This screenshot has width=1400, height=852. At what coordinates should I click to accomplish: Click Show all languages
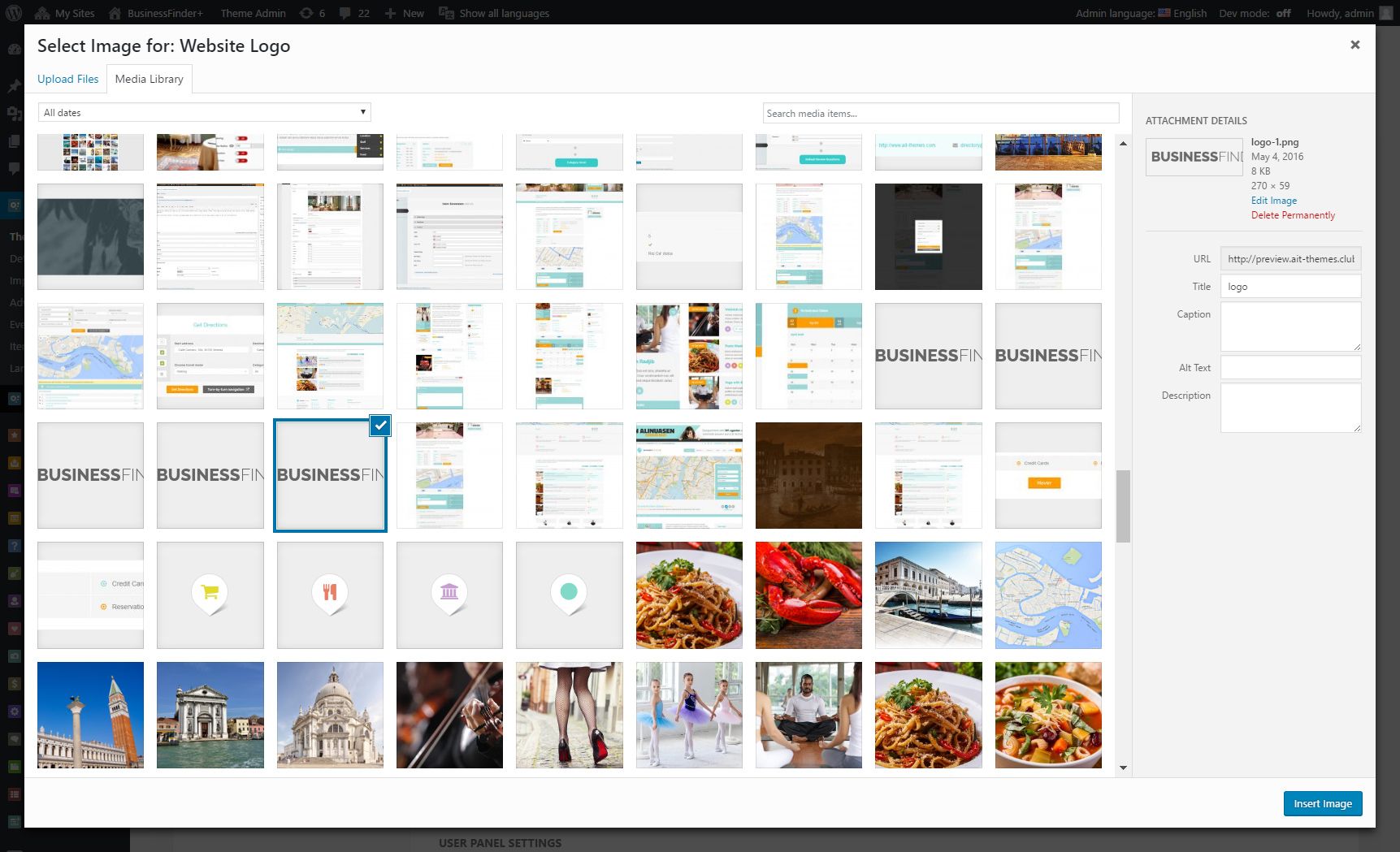coord(494,13)
